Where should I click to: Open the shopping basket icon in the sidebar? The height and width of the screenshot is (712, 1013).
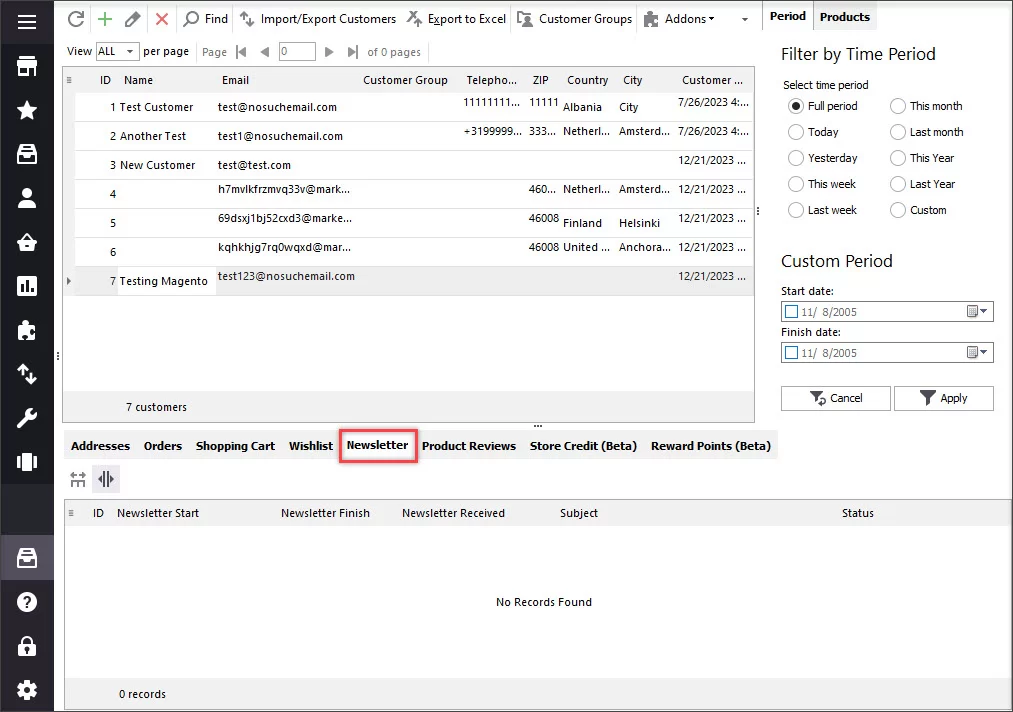(x=26, y=242)
